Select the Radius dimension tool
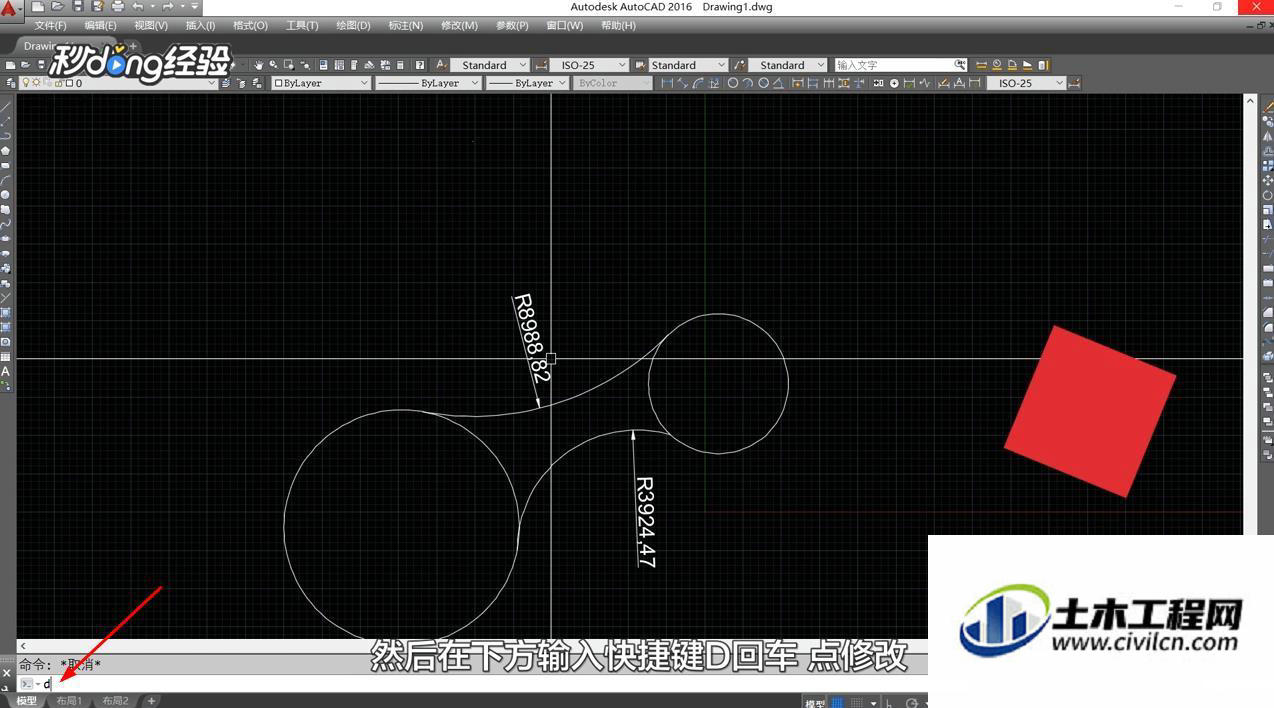This screenshot has width=1274, height=708. pyautogui.click(x=733, y=83)
